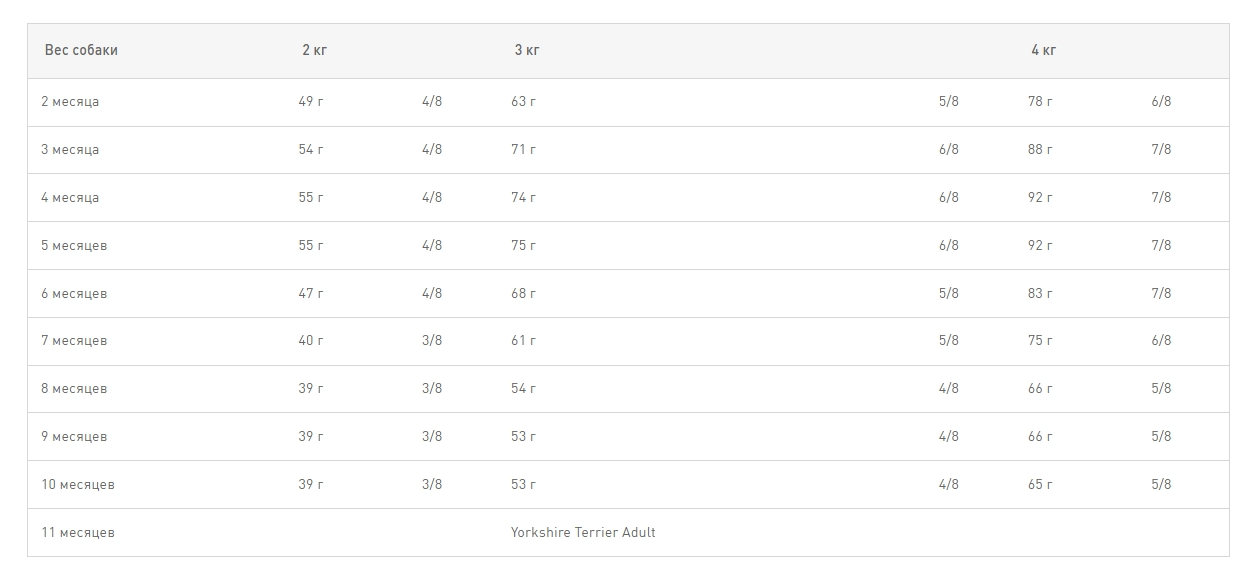Select the '3 кг' column header
The width and height of the screenshot is (1252, 583).
pyautogui.click(x=527, y=50)
